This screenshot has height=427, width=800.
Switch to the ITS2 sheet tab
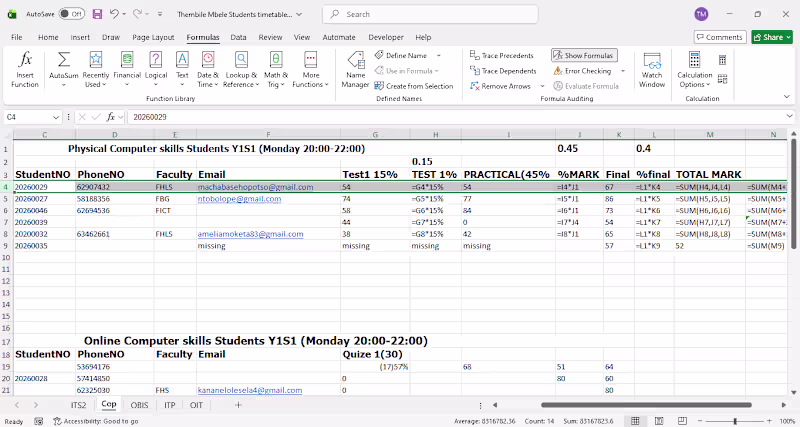pyautogui.click(x=79, y=405)
